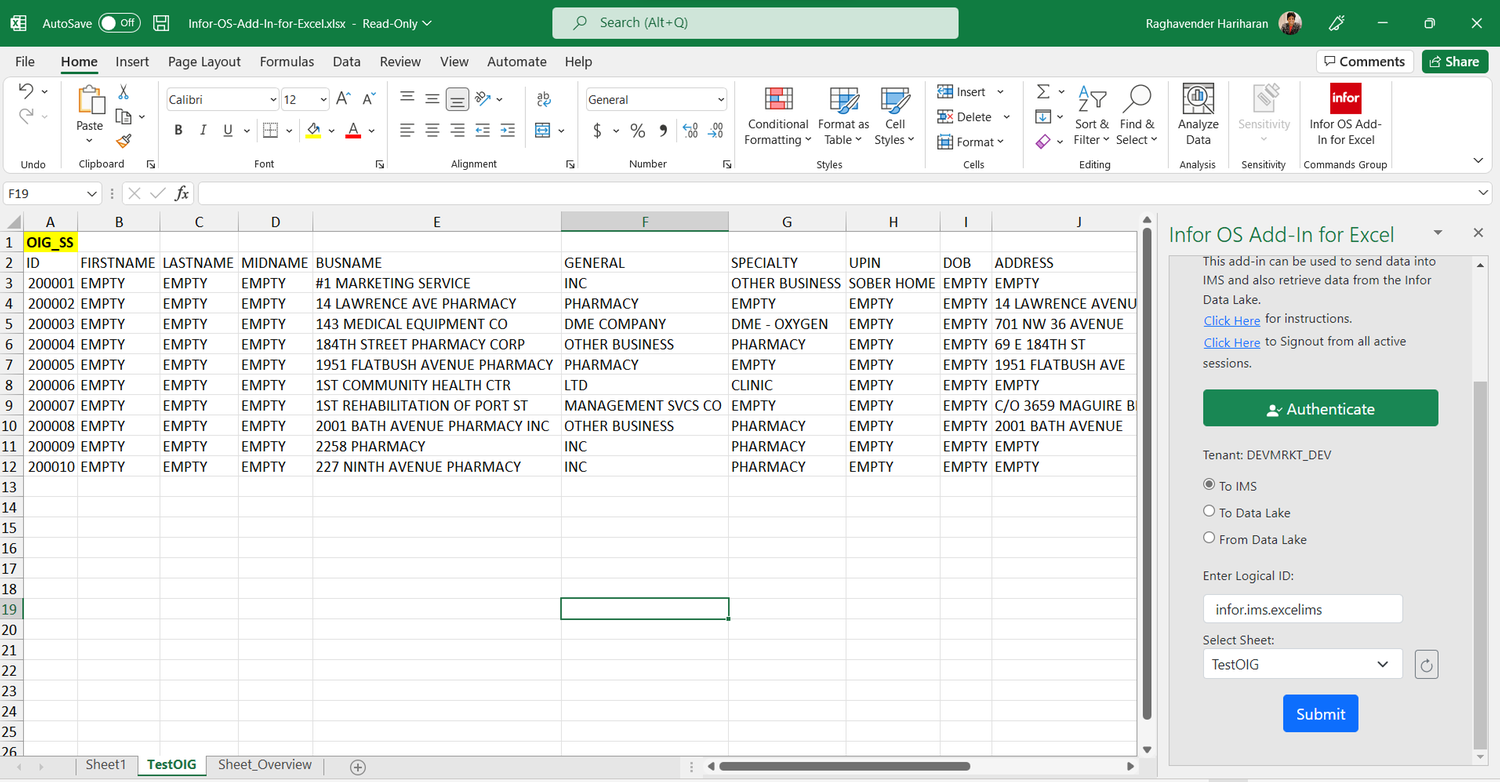Image resolution: width=1500 pixels, height=782 pixels.
Task: Click the Increase Decimal icon
Action: 690,131
